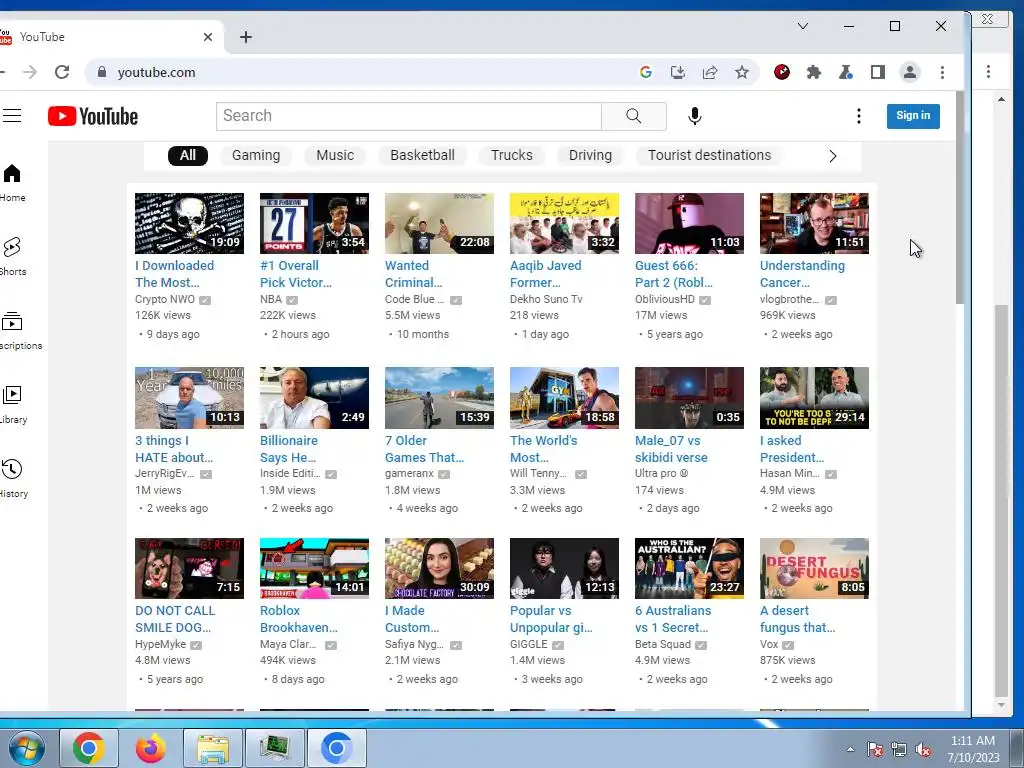The image size is (1024, 768).
Task: Open "Wanted Criminal..." video title
Action: pyautogui.click(x=413, y=274)
